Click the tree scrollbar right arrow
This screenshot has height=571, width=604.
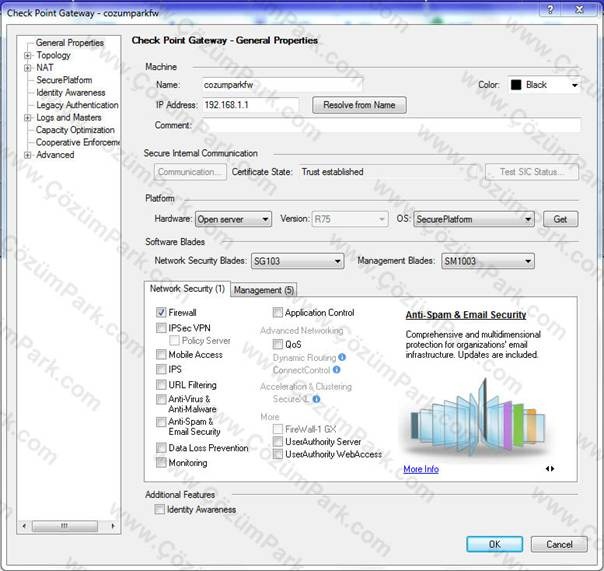(113, 526)
